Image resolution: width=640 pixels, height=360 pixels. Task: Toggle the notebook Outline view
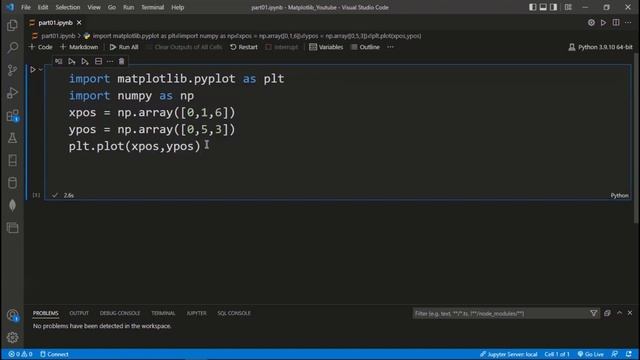[365, 47]
